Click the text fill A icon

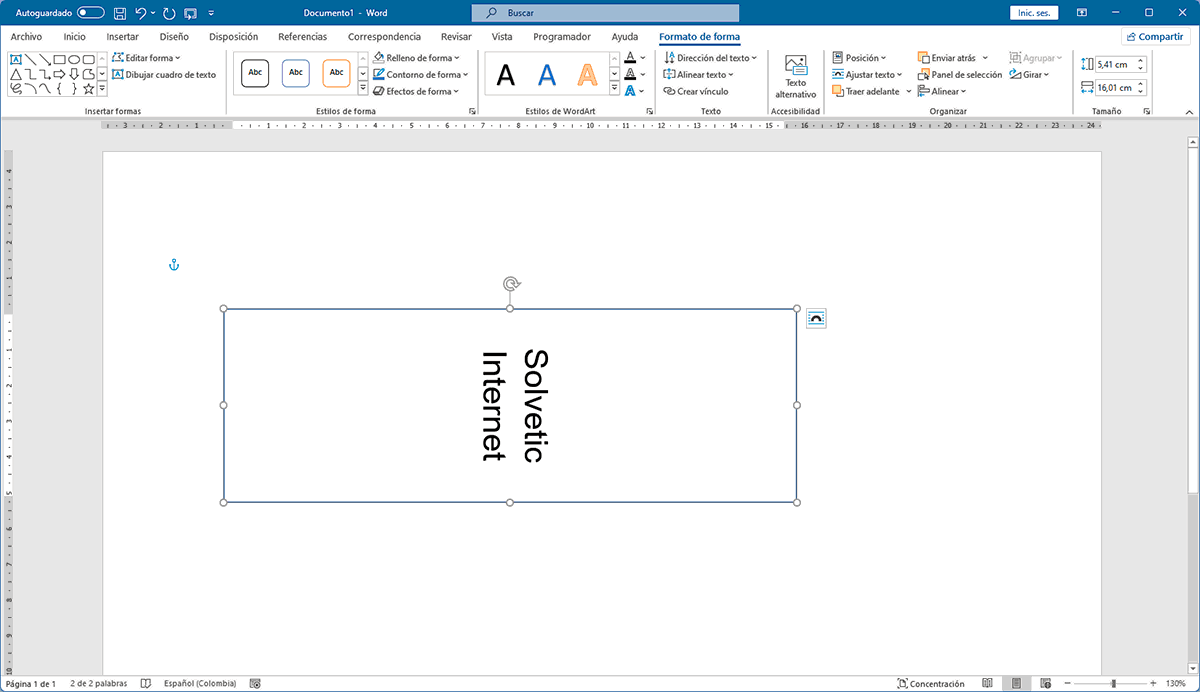(x=630, y=58)
